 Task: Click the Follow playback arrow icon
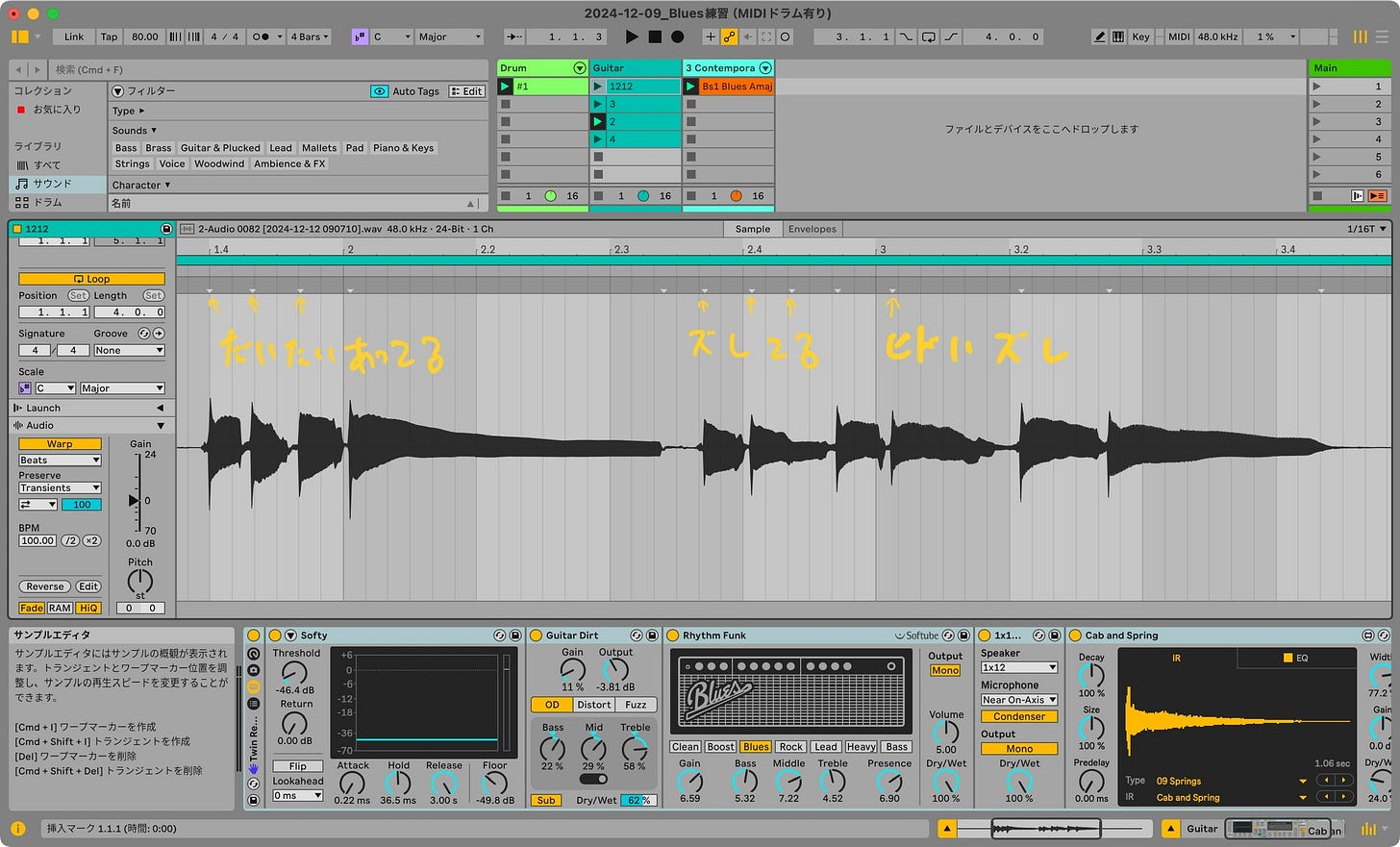point(514,37)
